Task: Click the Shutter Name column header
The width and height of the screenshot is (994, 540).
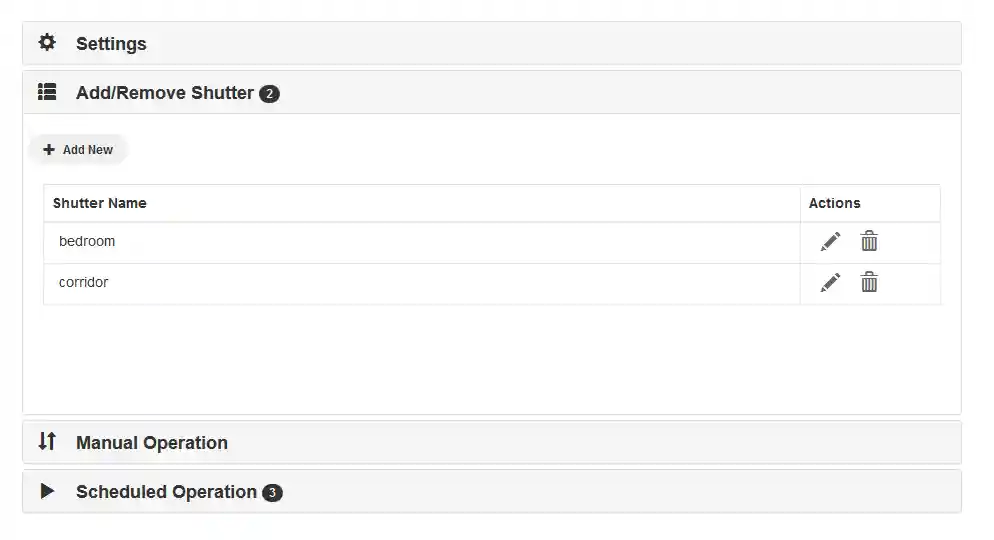Action: pyautogui.click(x=100, y=203)
